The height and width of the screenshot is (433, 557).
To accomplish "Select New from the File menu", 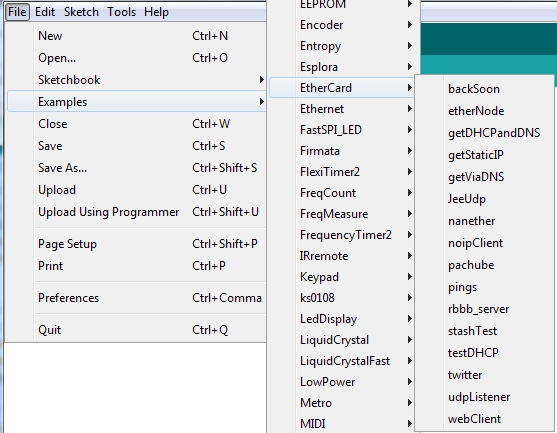I will point(136,36).
